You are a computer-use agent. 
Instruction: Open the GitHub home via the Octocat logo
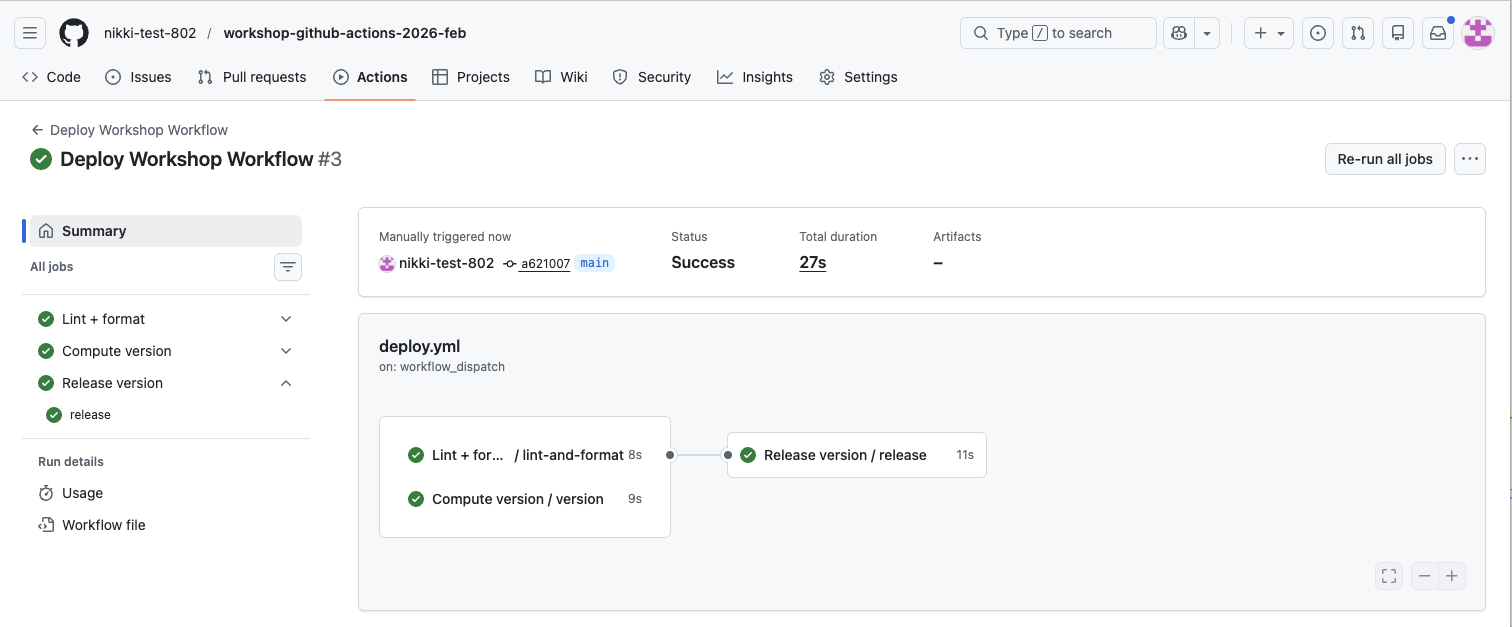(73, 32)
